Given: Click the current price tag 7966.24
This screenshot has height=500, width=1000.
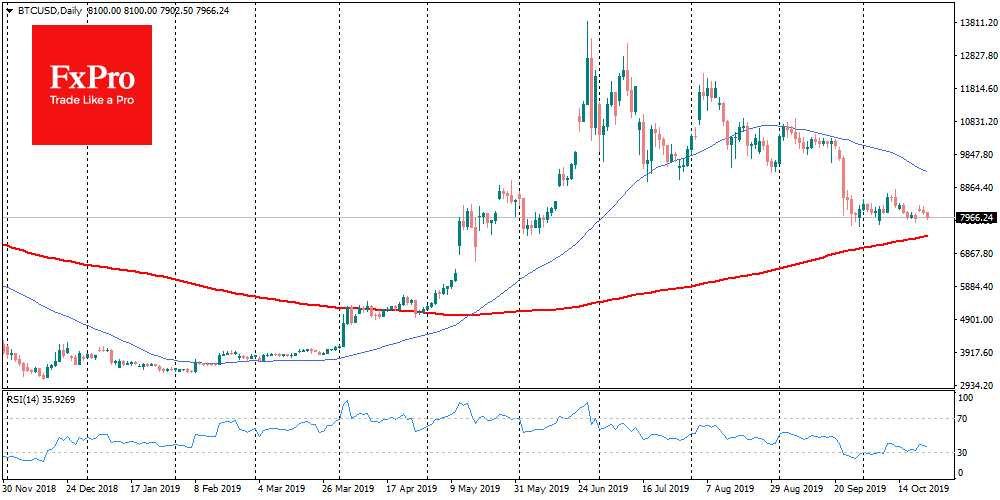Looking at the screenshot, I should click(975, 218).
